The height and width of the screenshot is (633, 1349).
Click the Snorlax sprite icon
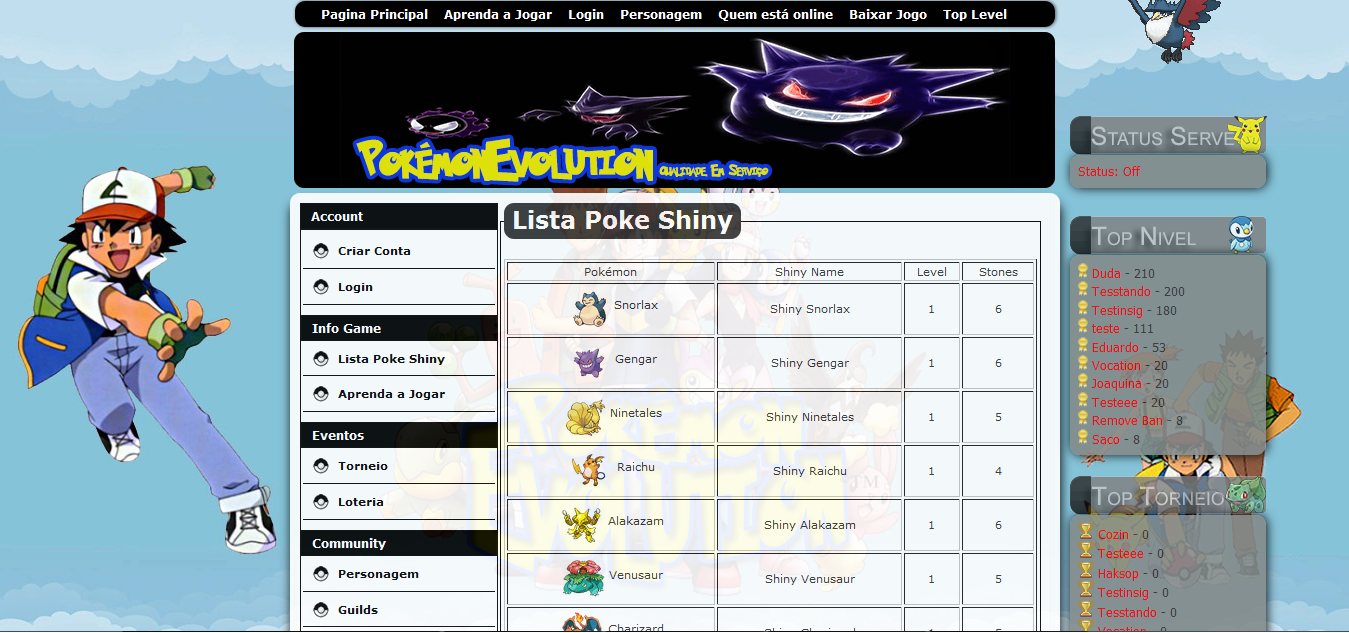[x=590, y=309]
